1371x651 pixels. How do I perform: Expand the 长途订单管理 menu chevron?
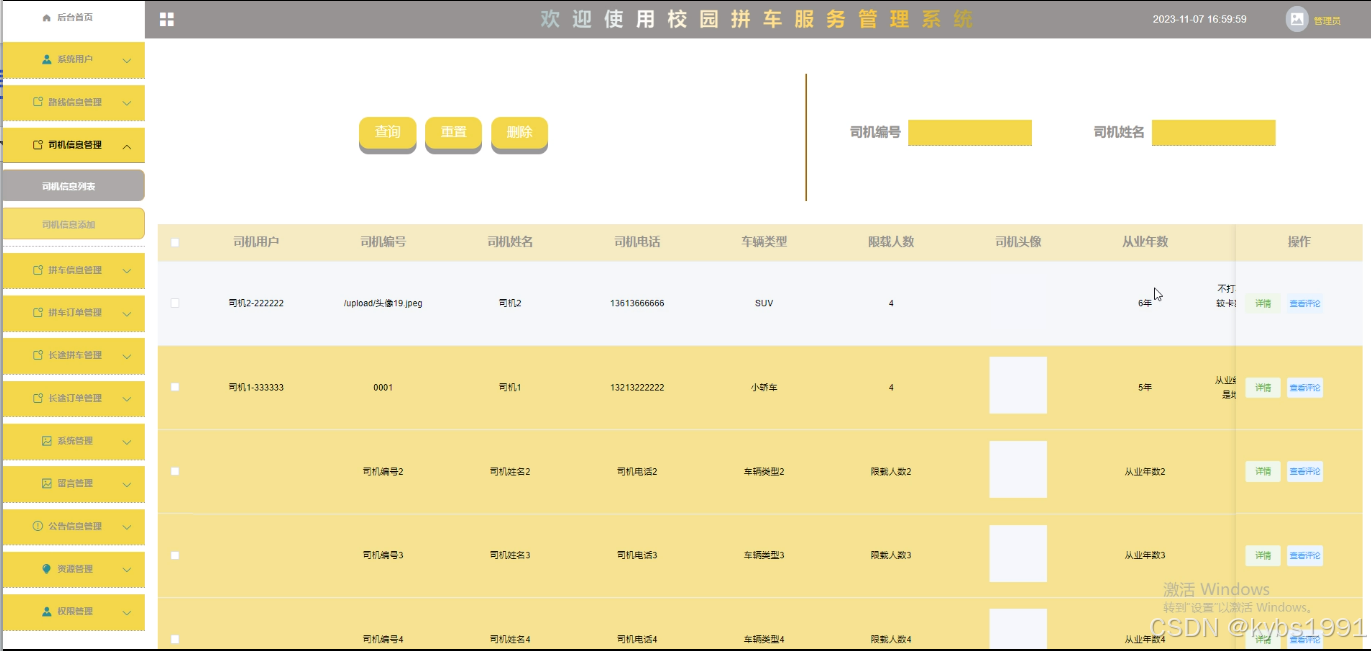(127, 399)
